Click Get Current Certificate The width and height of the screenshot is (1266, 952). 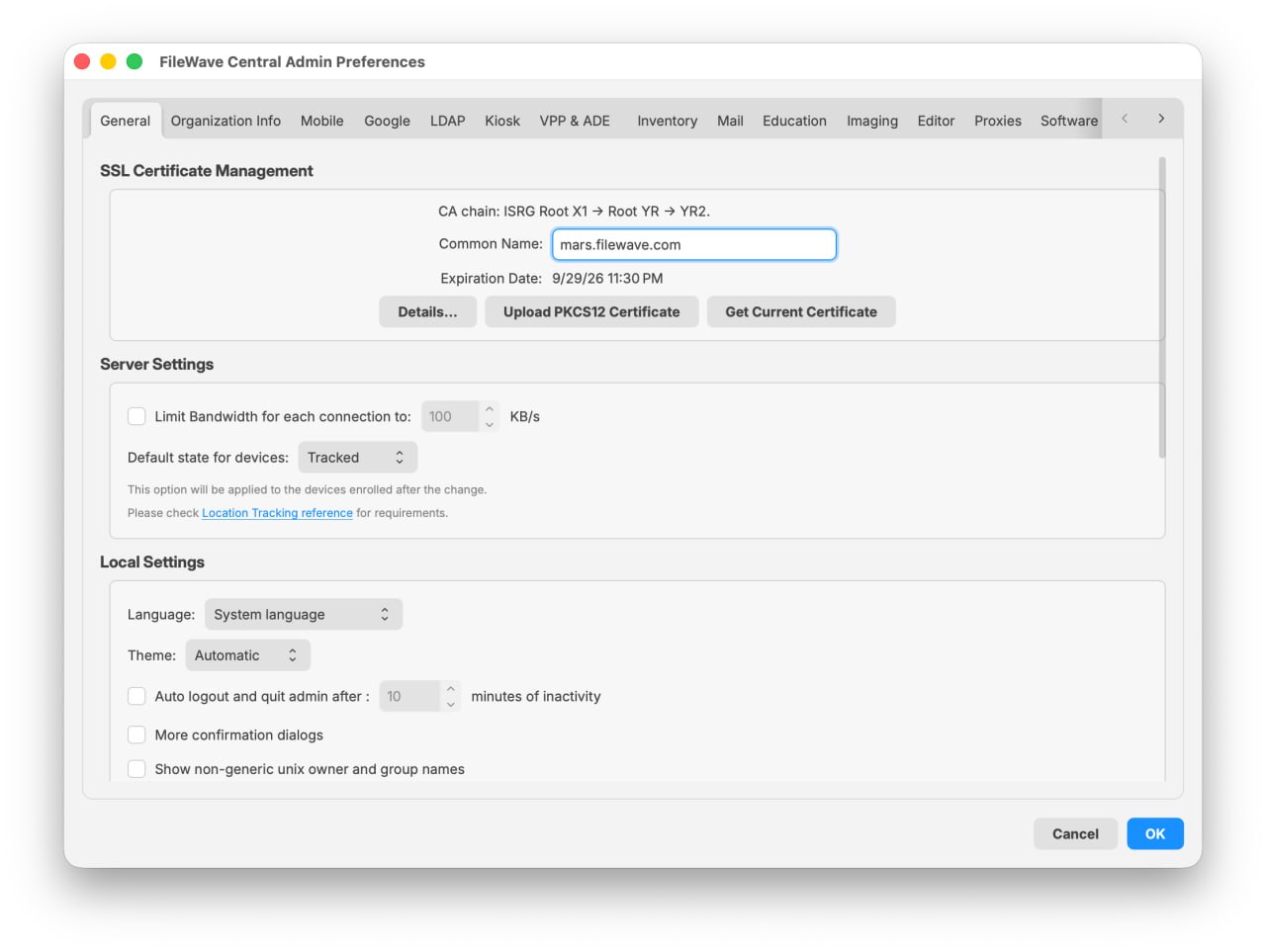coord(801,311)
